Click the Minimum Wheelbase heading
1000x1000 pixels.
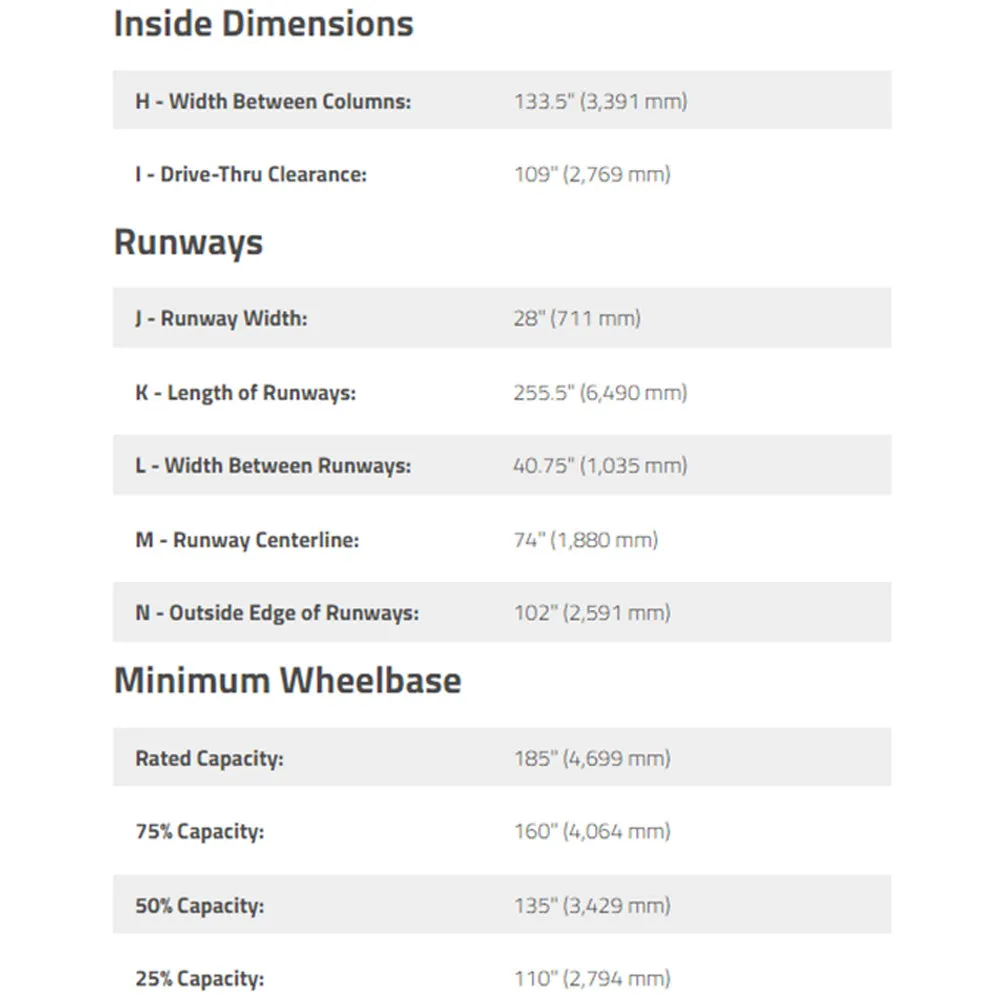288,680
